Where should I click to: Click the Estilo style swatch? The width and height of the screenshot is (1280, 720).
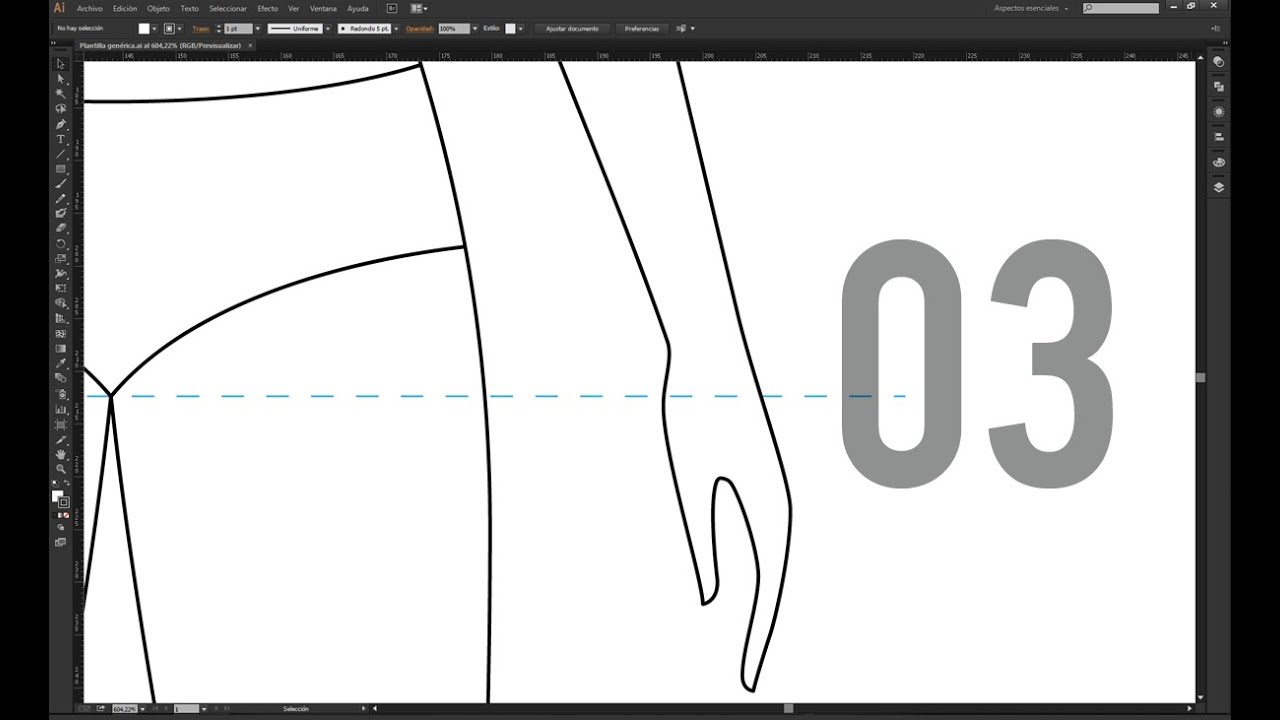pyautogui.click(x=510, y=29)
